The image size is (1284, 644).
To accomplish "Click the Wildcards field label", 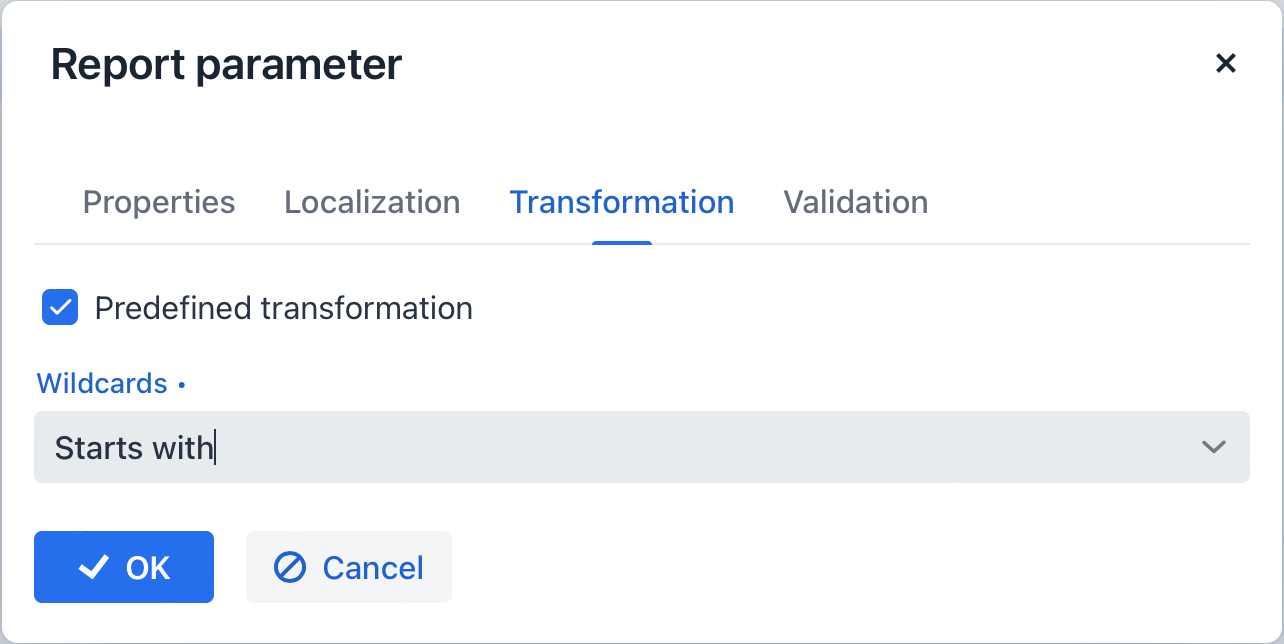I will (x=102, y=383).
